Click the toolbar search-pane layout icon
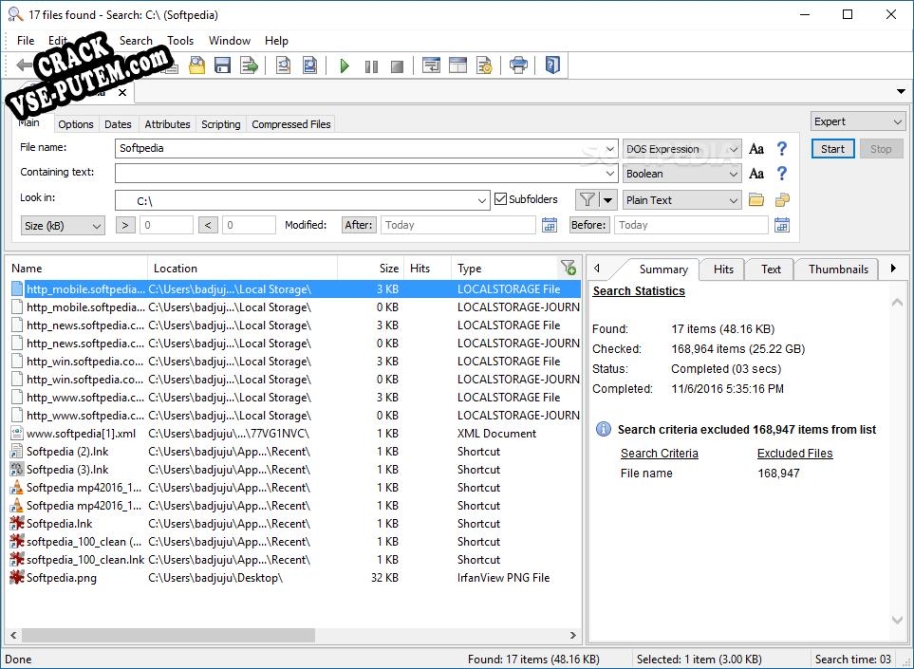The image size is (914, 669). (x=431, y=65)
